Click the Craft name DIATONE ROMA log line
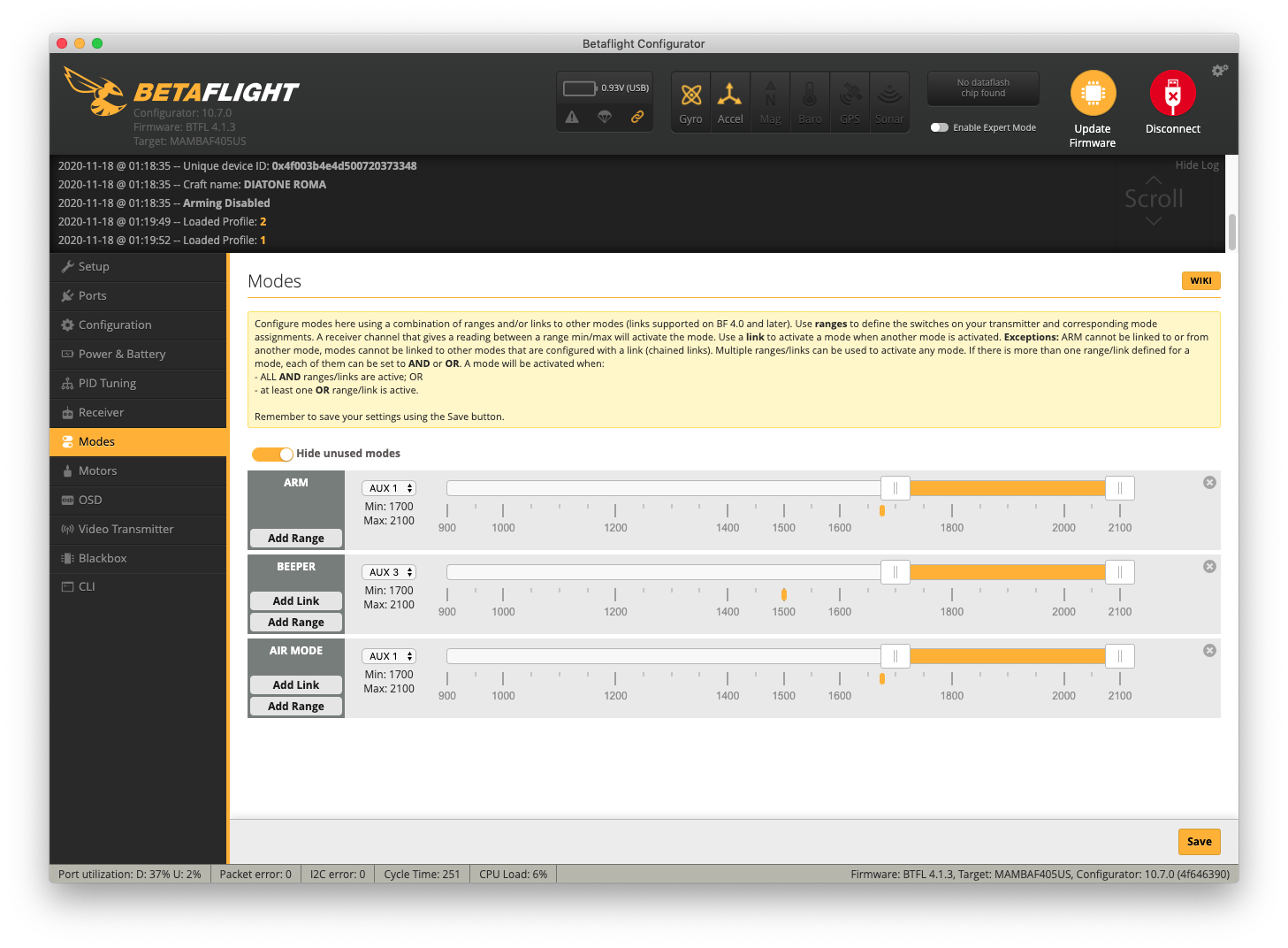Screen dimensions: 1288x948 pos(192,184)
